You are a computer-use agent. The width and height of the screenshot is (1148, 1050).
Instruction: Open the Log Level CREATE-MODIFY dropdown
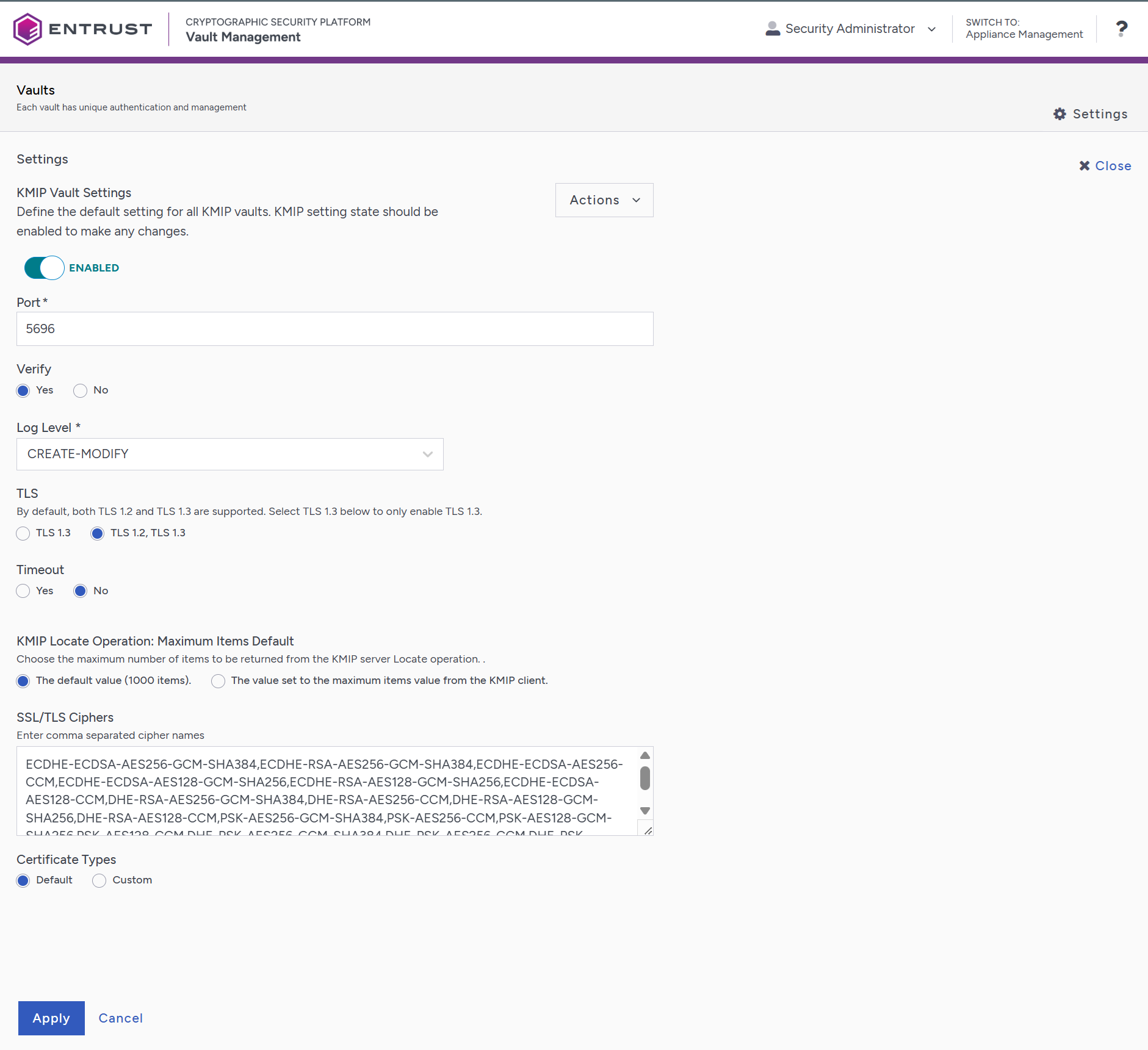[229, 454]
